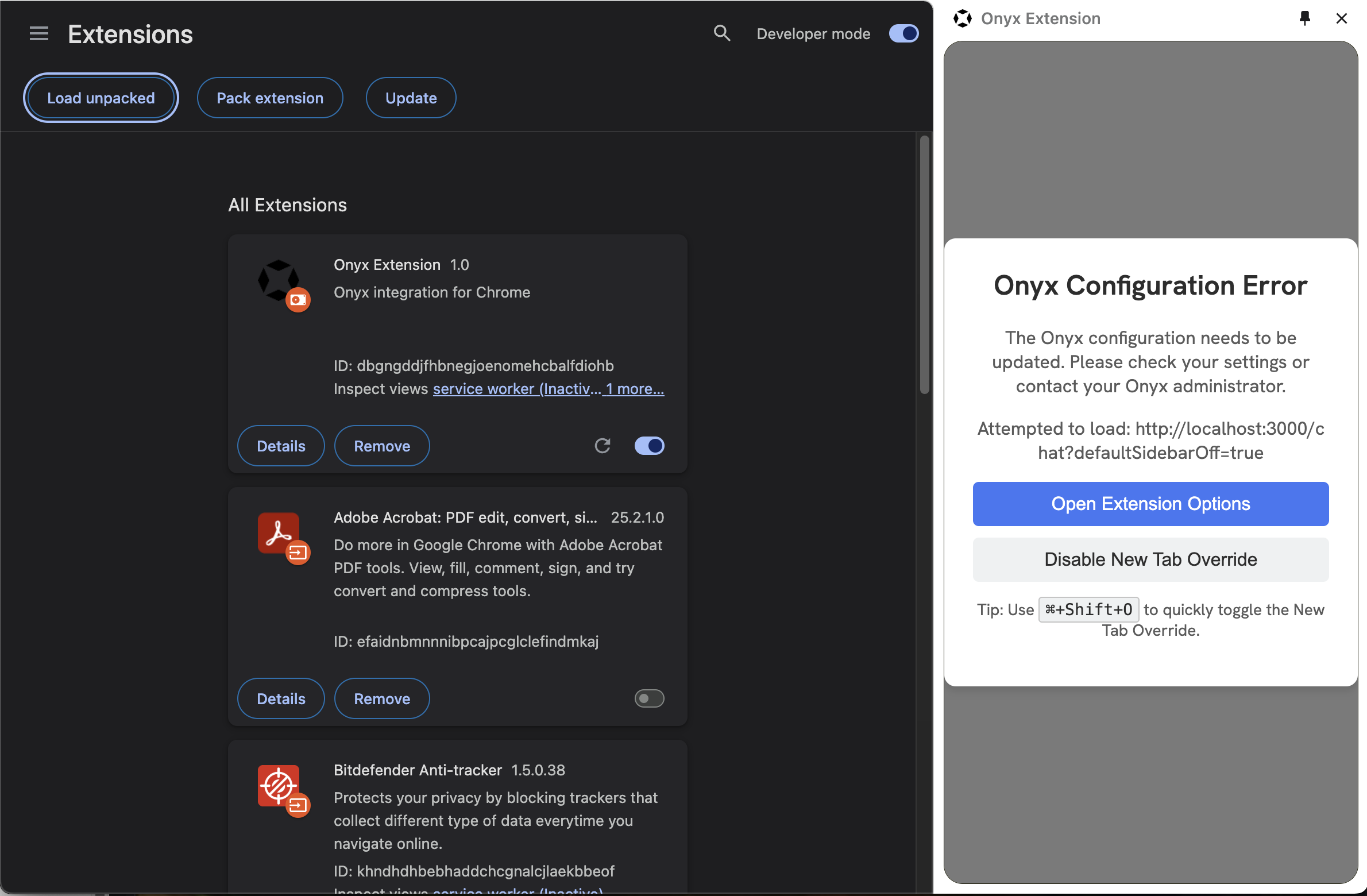Click the Developer mode label
Viewport: 1367px width, 896px height.
[x=813, y=34]
